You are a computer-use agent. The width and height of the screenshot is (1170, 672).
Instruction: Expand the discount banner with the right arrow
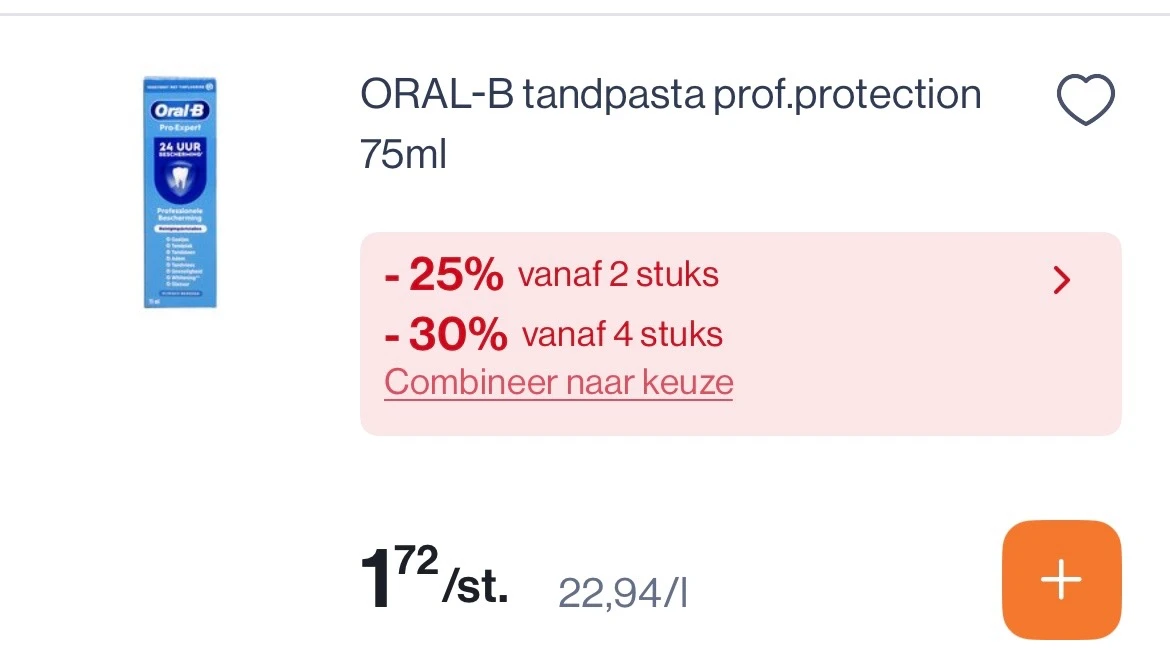1062,281
